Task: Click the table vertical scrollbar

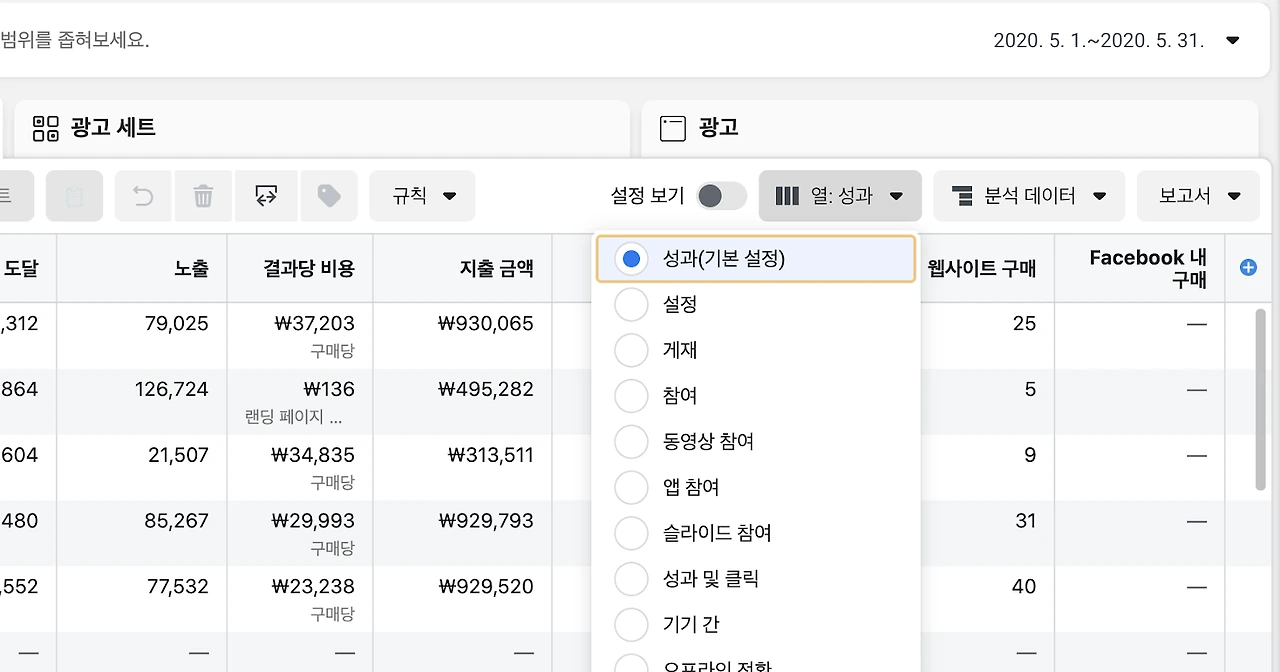Action: coord(1260,400)
